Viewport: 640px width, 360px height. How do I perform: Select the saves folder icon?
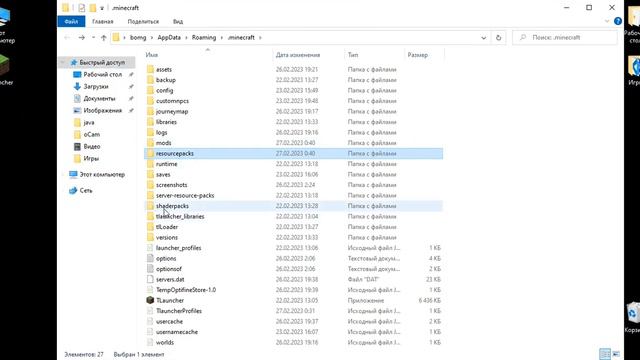(x=150, y=174)
